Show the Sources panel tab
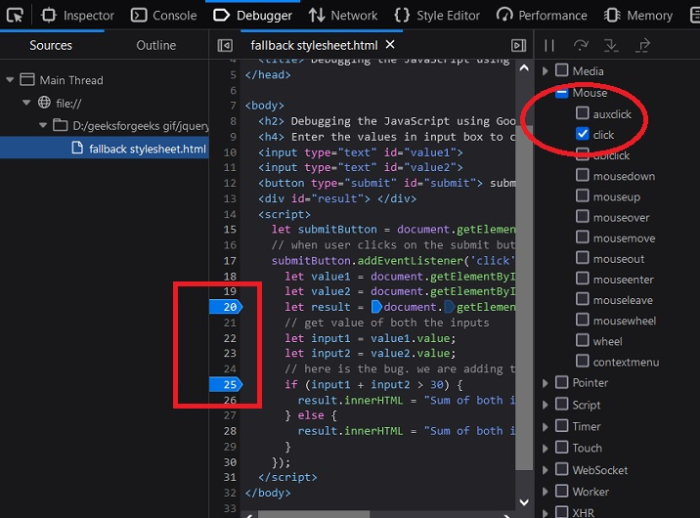 tap(51, 45)
